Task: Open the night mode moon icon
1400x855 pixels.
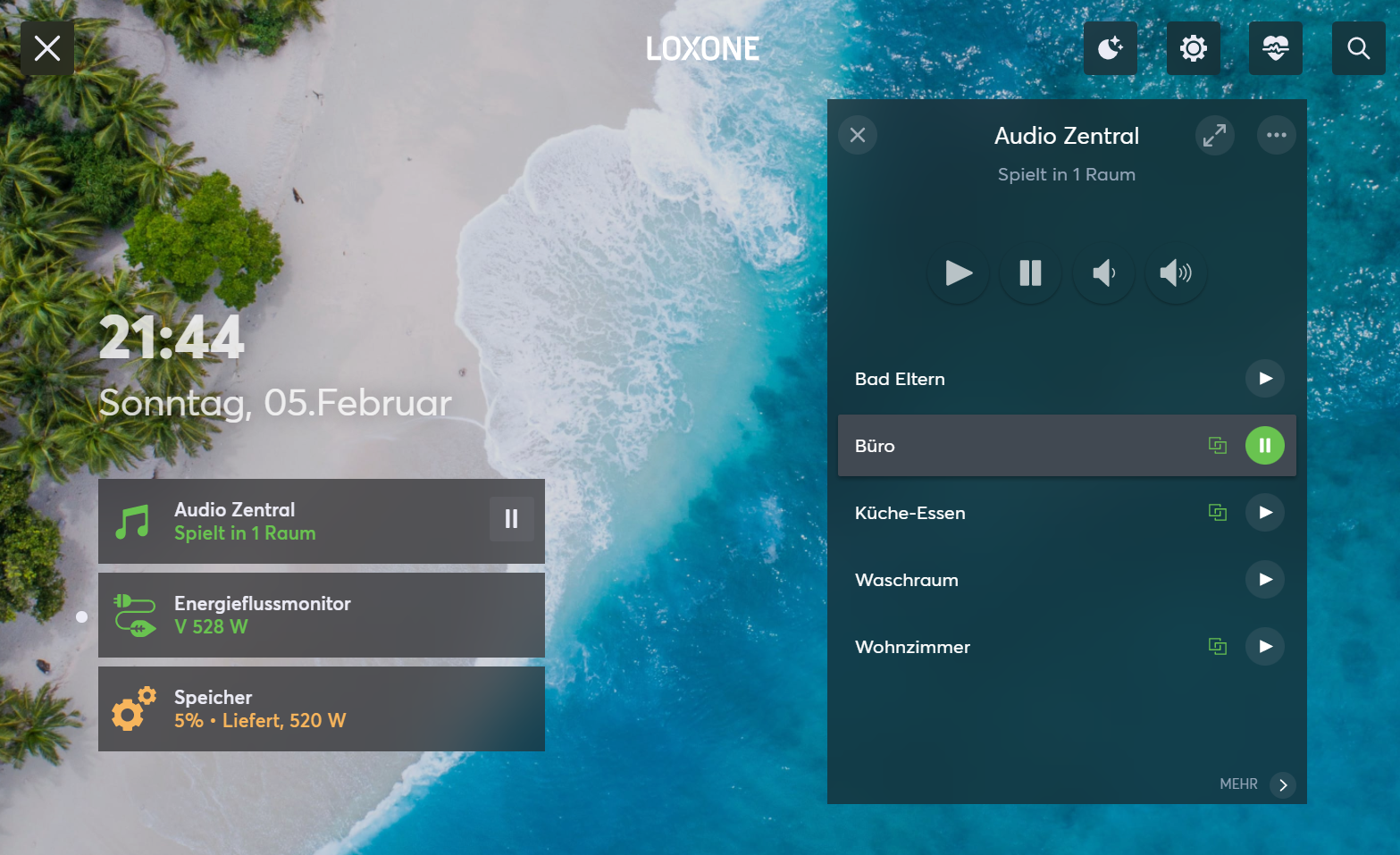Action: [x=1111, y=48]
